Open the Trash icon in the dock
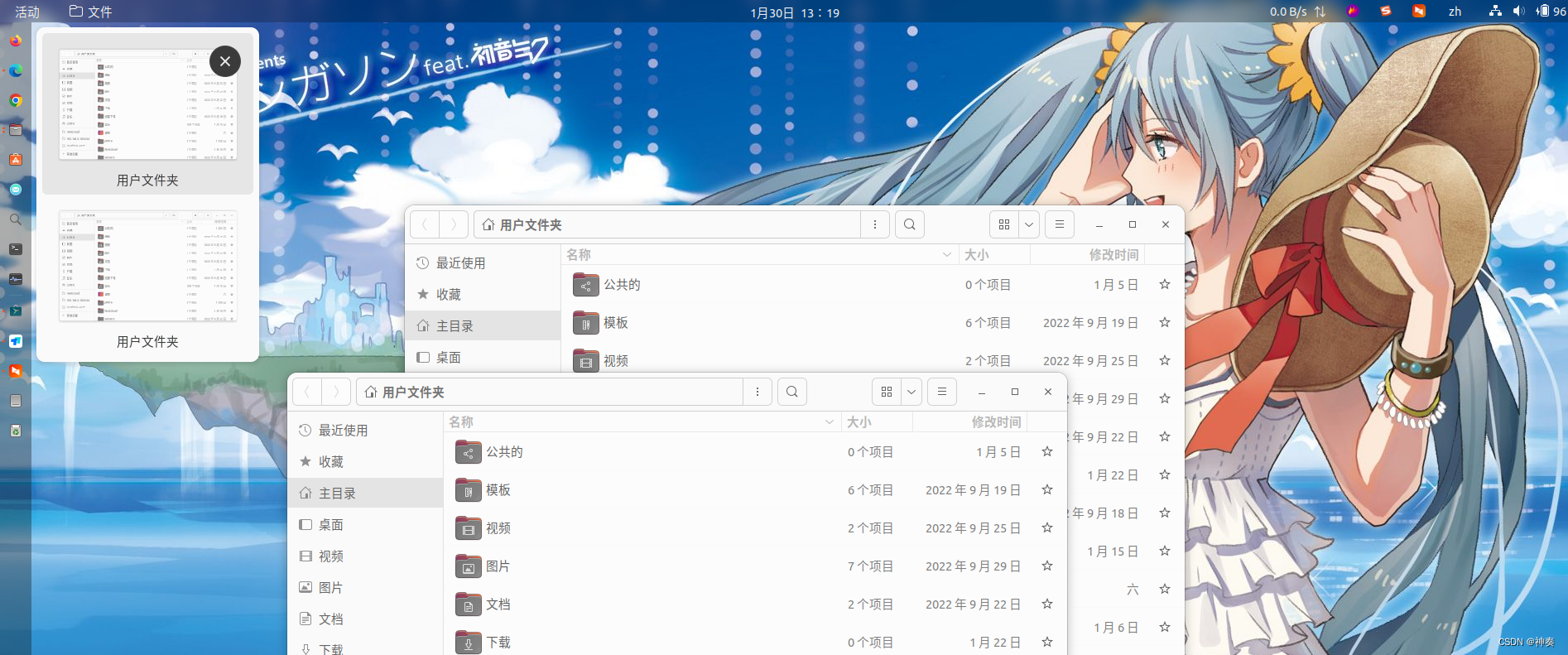The image size is (1568, 655). 16,431
